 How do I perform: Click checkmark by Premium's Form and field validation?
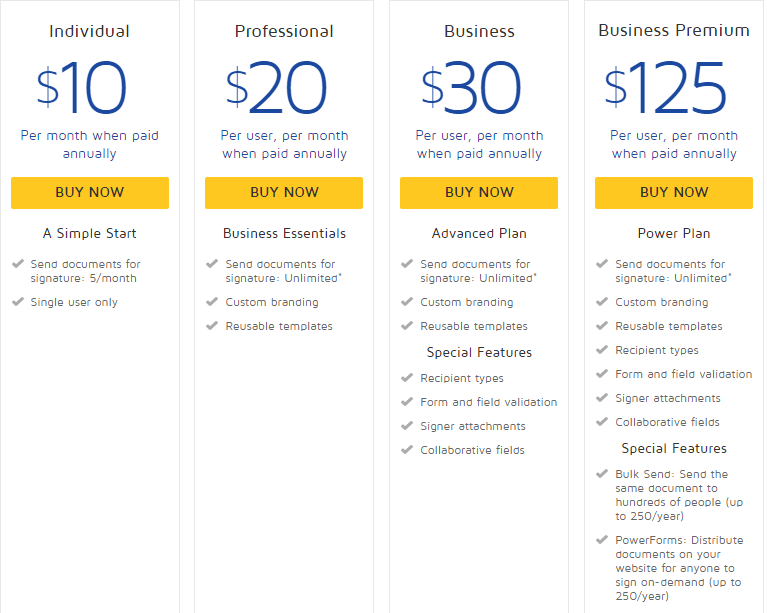(x=602, y=374)
